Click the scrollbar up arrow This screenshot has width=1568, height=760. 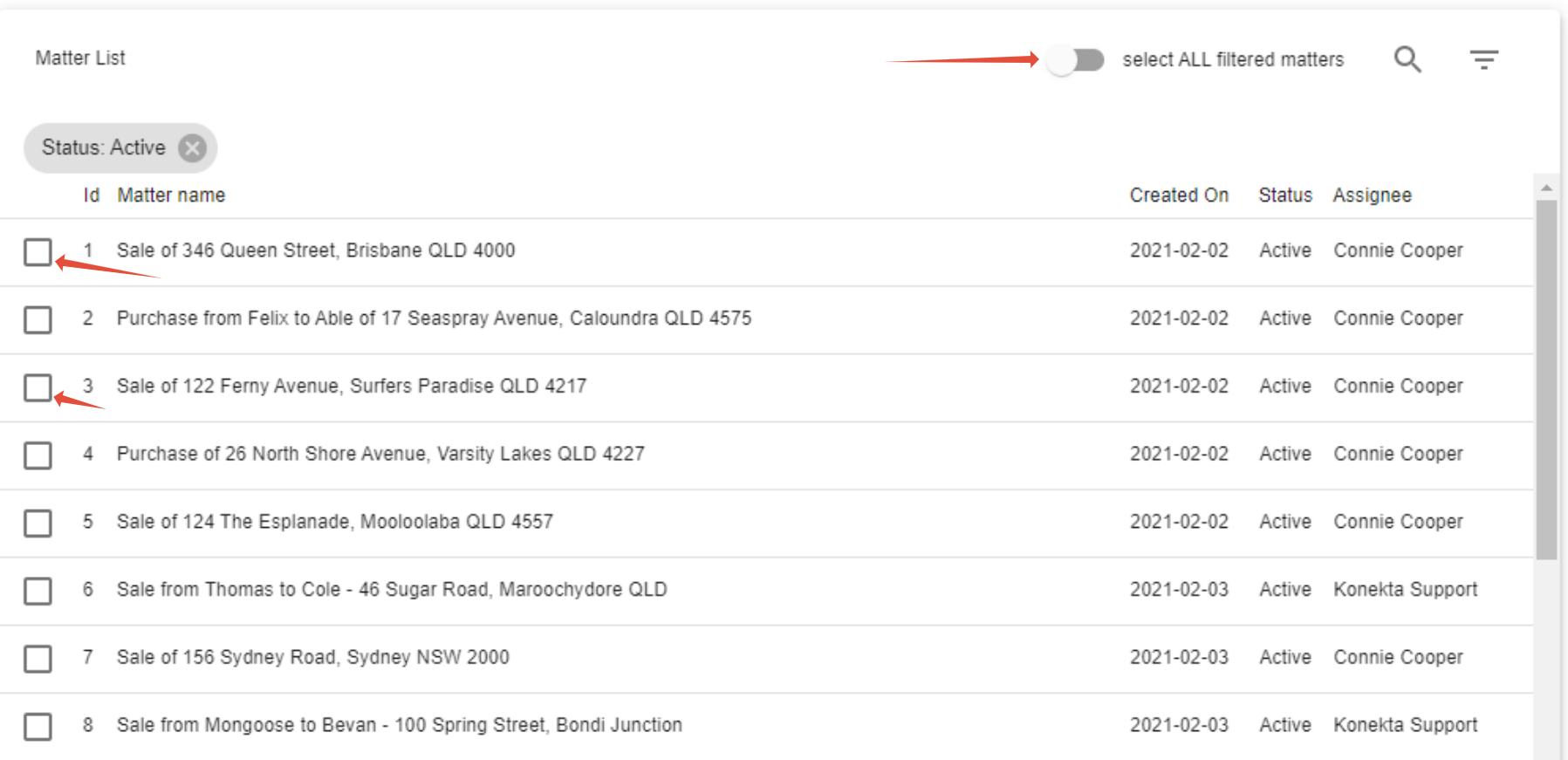click(1546, 188)
